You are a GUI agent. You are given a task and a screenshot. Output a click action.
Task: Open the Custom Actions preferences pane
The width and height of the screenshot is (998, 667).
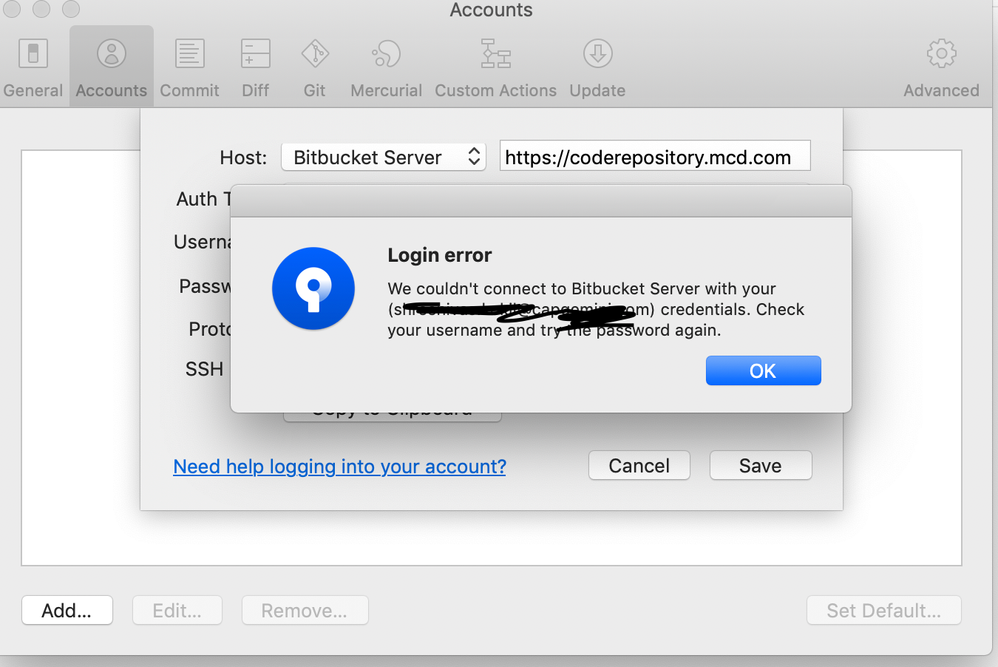point(496,67)
